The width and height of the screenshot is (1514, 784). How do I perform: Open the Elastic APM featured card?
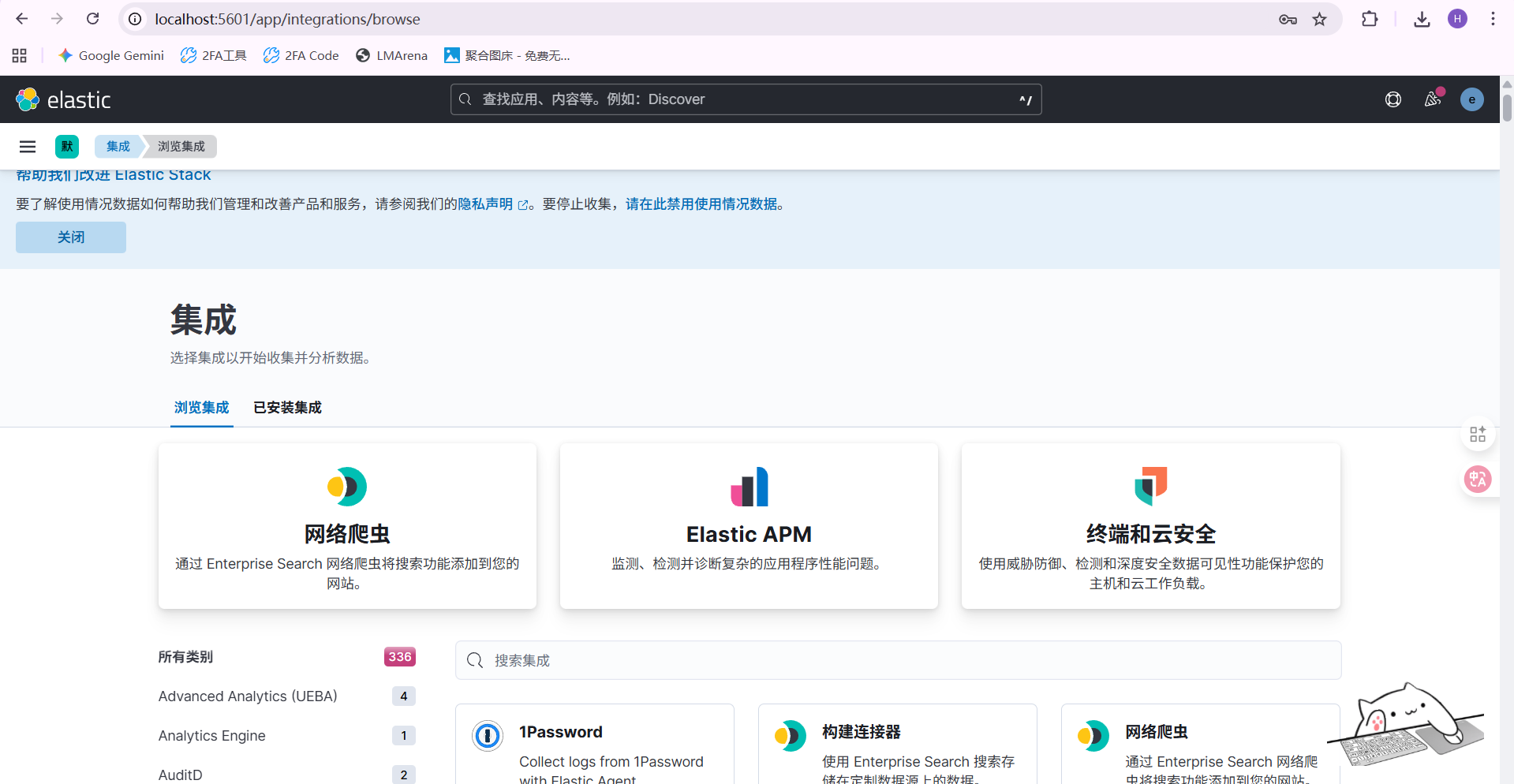pos(749,526)
